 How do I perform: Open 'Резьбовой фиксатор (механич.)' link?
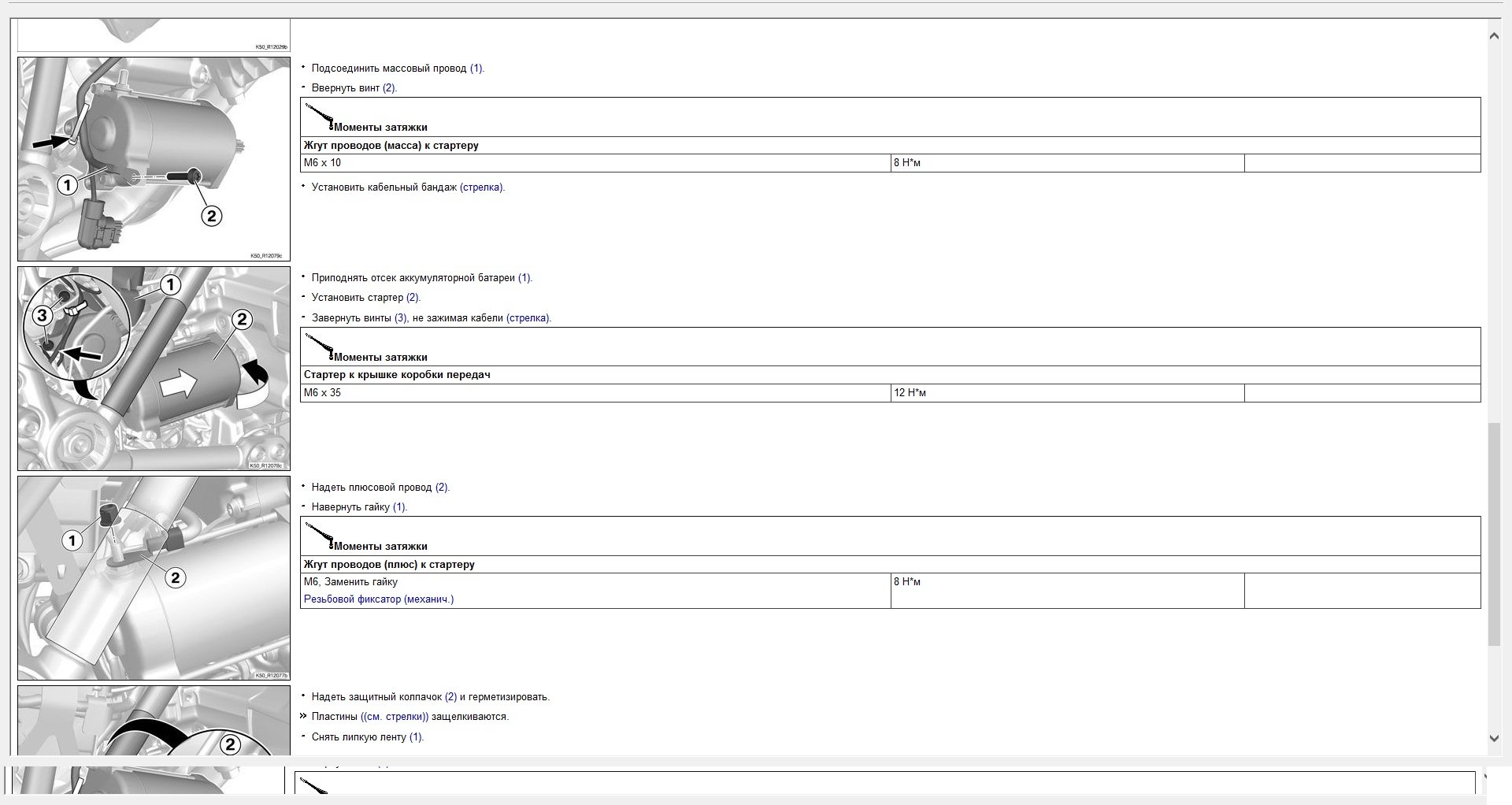[x=379, y=599]
